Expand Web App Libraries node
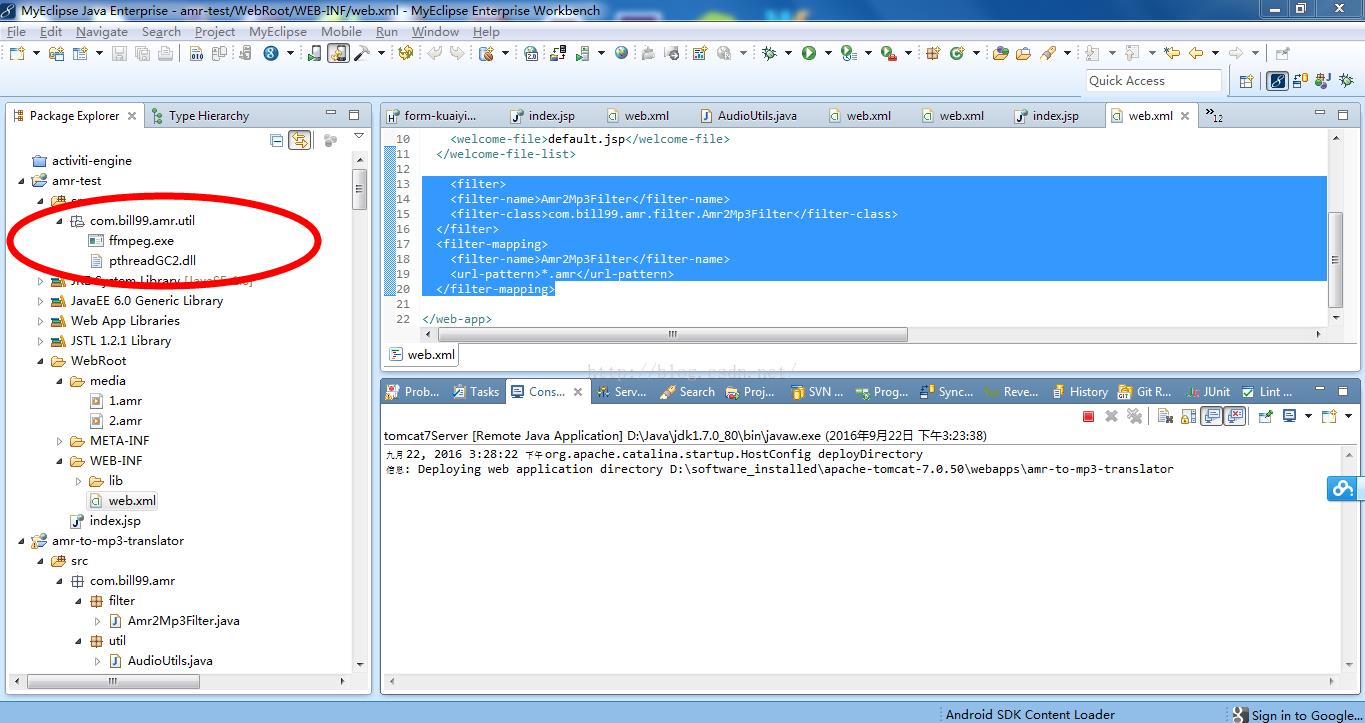Viewport: 1365px width, 723px height. point(41,321)
